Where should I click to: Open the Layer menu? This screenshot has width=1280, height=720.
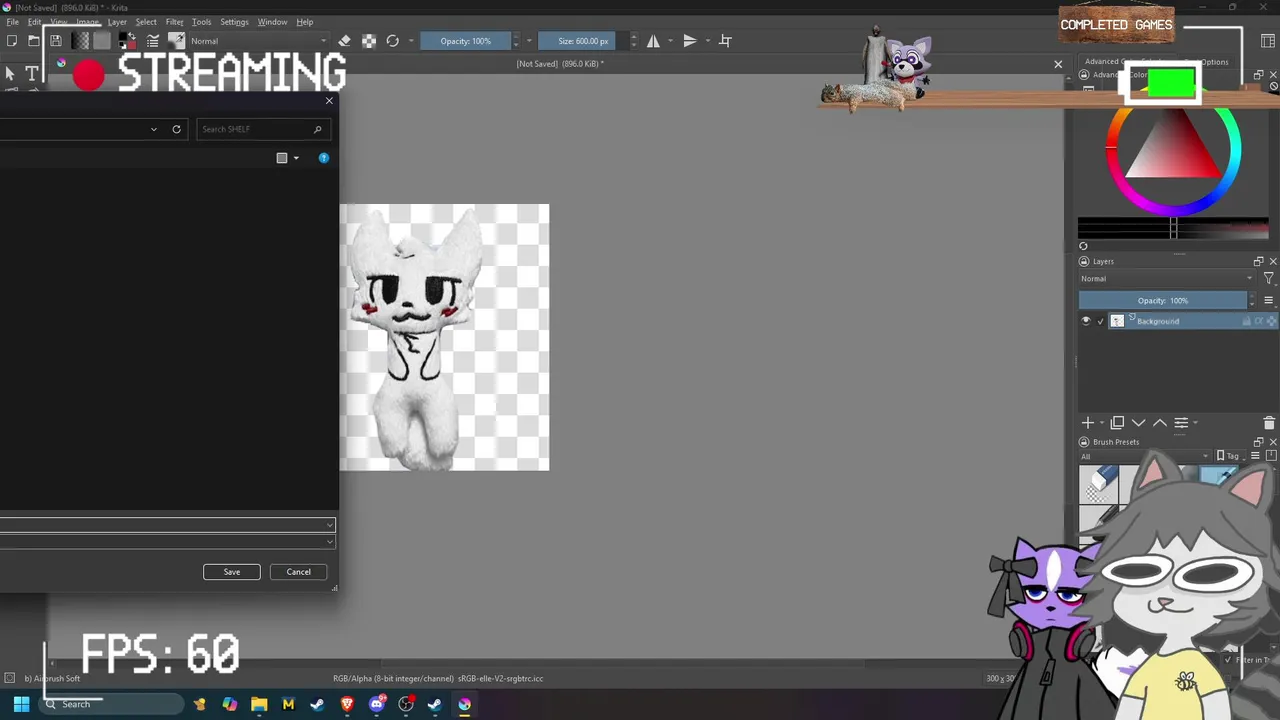tap(117, 22)
